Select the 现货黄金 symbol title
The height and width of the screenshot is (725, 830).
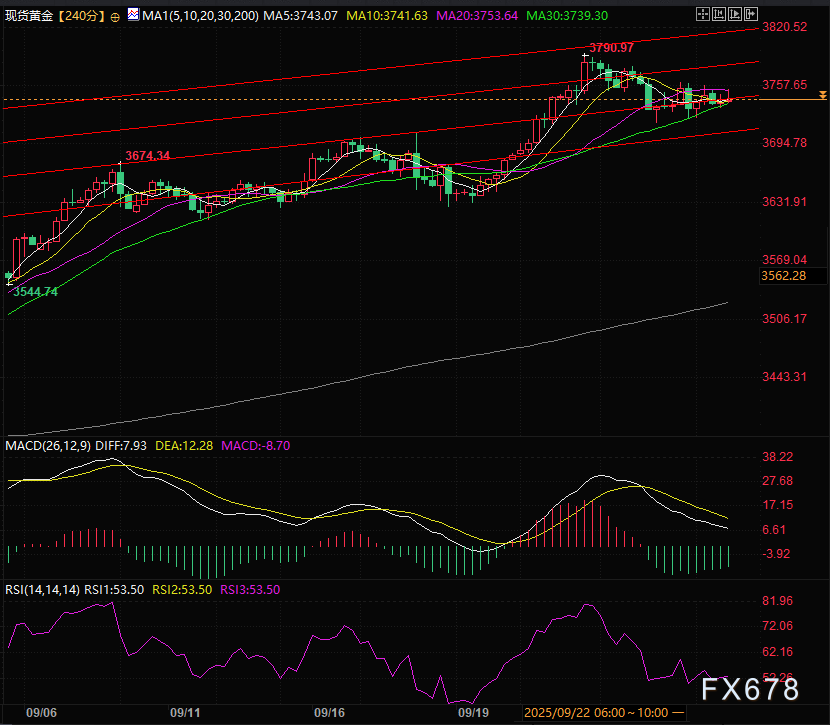pos(29,17)
